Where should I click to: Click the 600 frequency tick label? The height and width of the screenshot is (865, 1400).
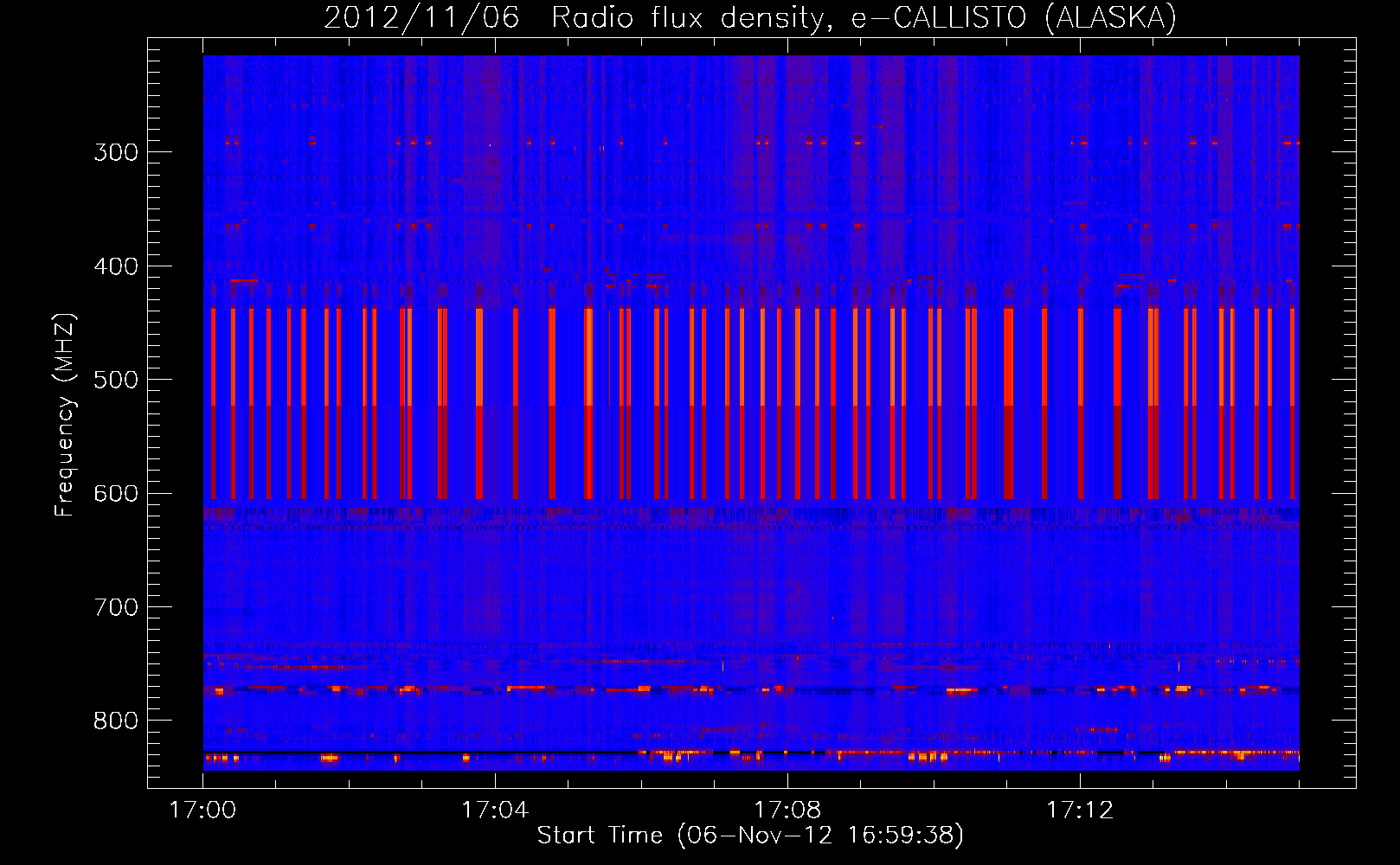coord(116,494)
